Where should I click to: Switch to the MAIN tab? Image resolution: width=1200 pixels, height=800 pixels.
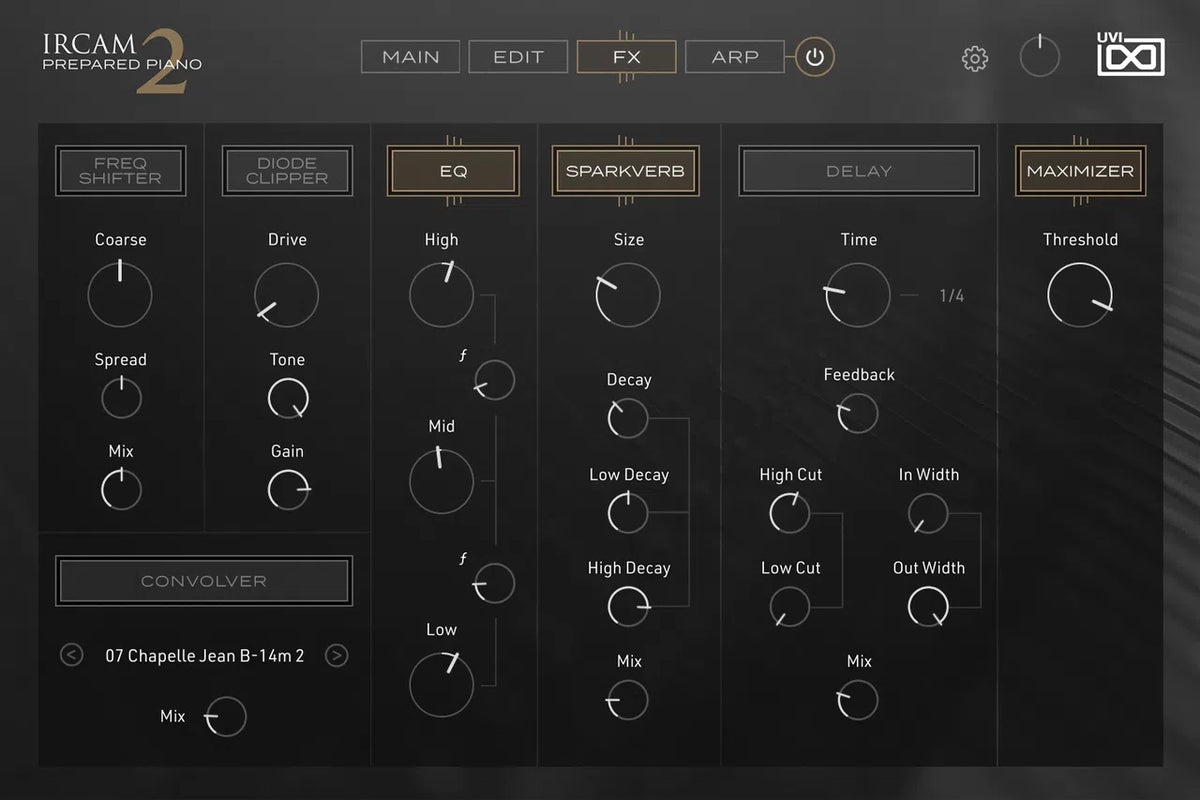click(410, 57)
